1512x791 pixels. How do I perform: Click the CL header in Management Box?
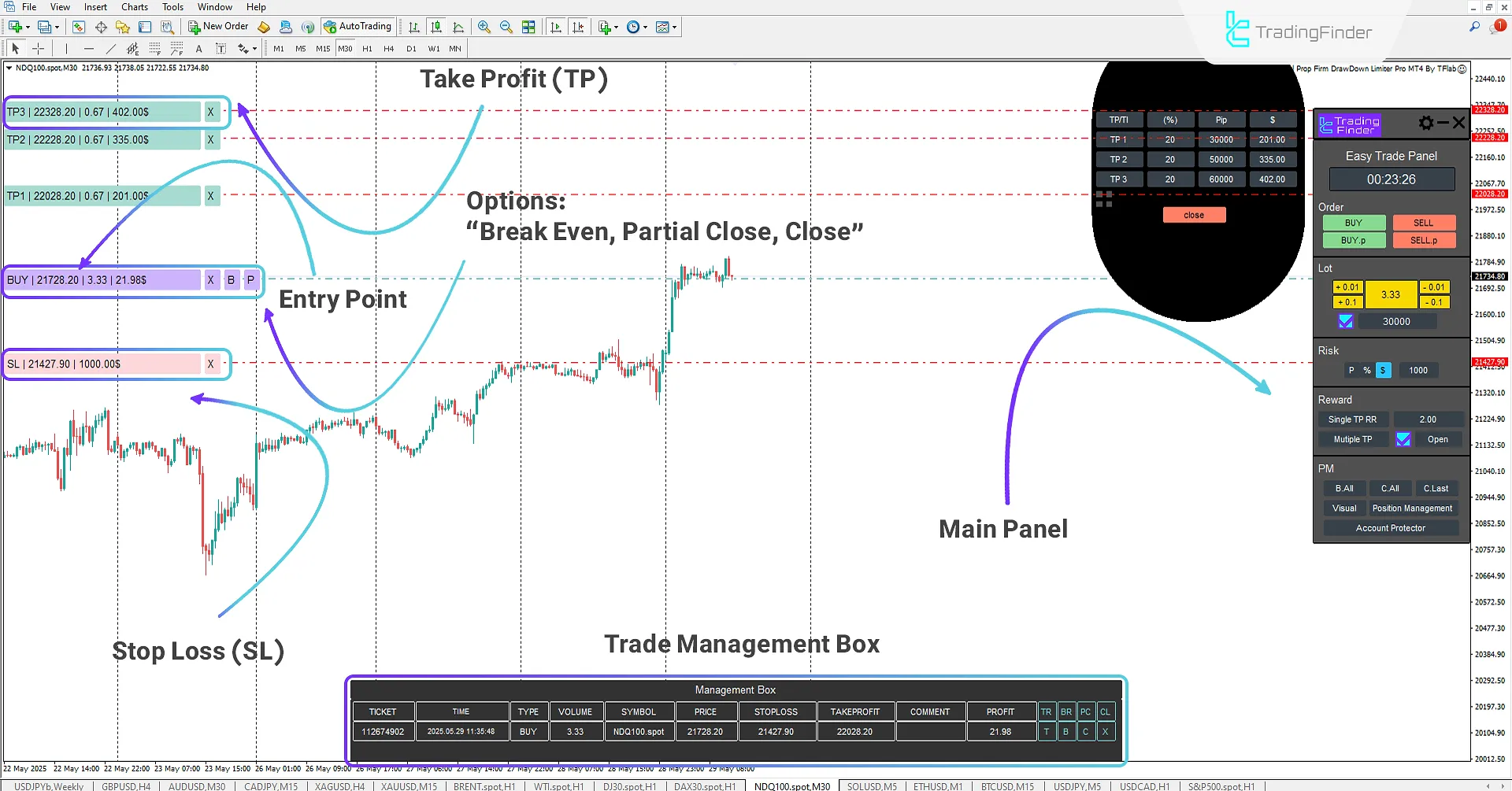[1105, 712]
